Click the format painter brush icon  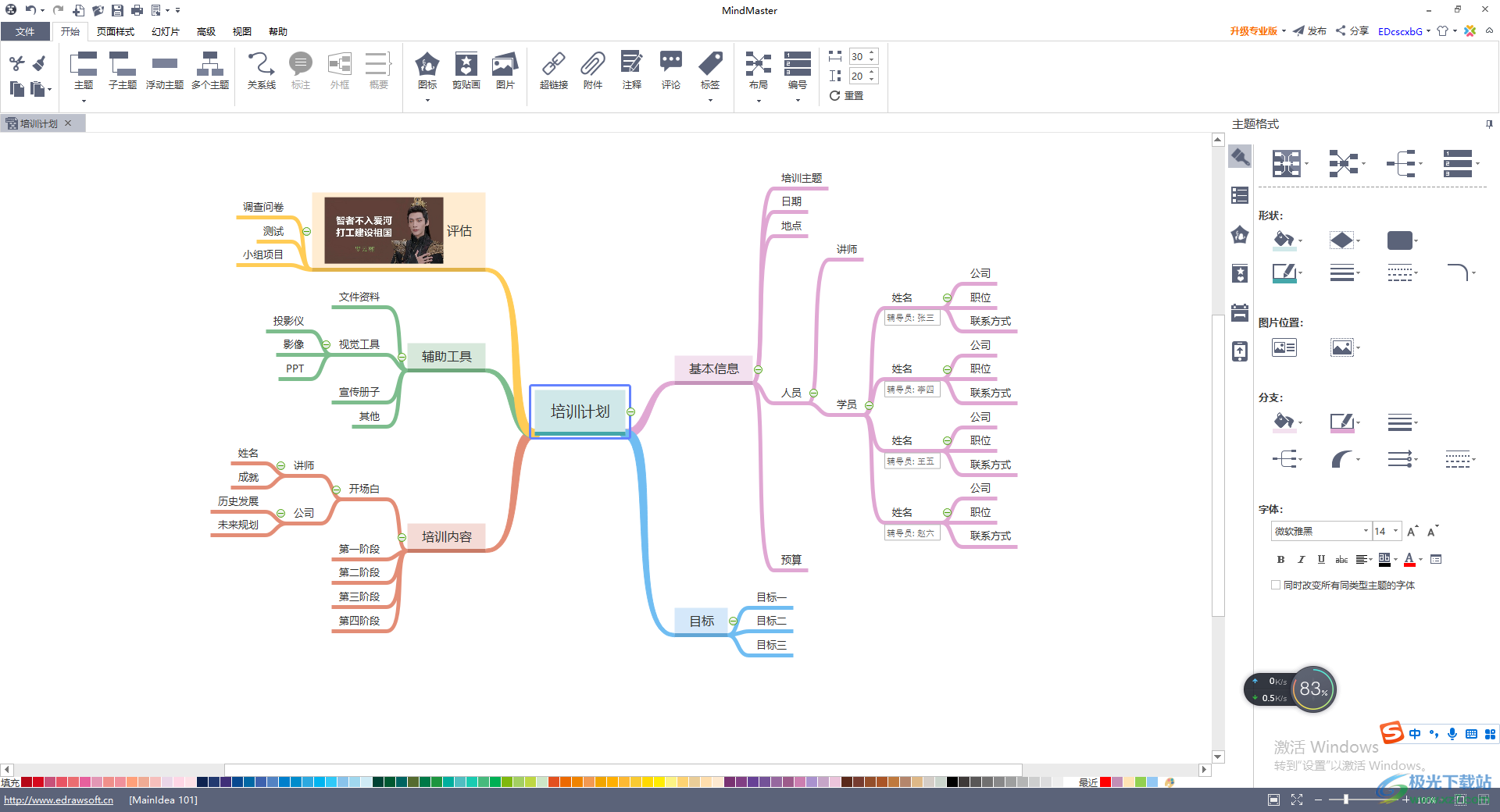(x=38, y=63)
